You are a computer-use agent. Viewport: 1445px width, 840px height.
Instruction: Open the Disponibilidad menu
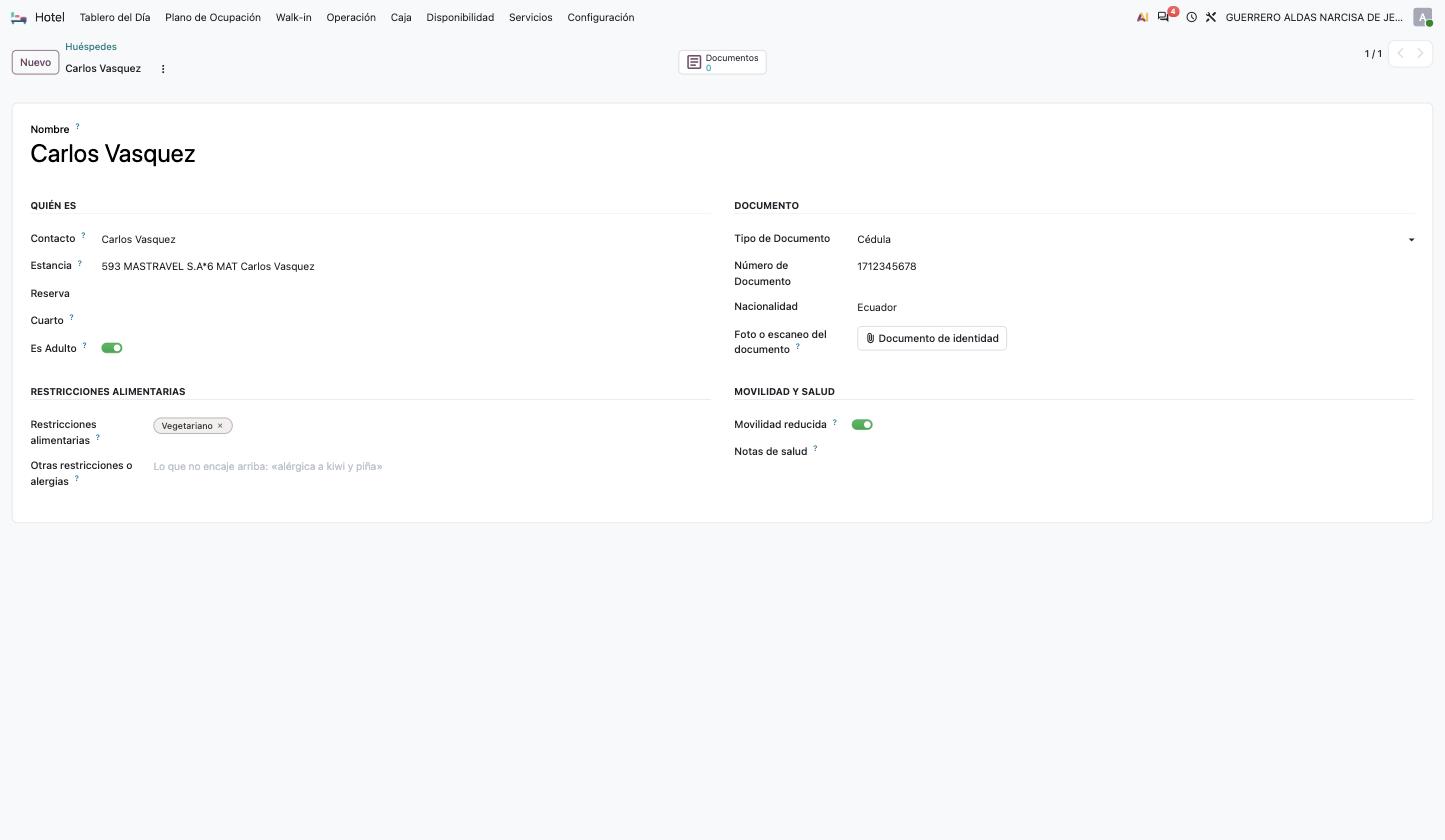point(460,17)
